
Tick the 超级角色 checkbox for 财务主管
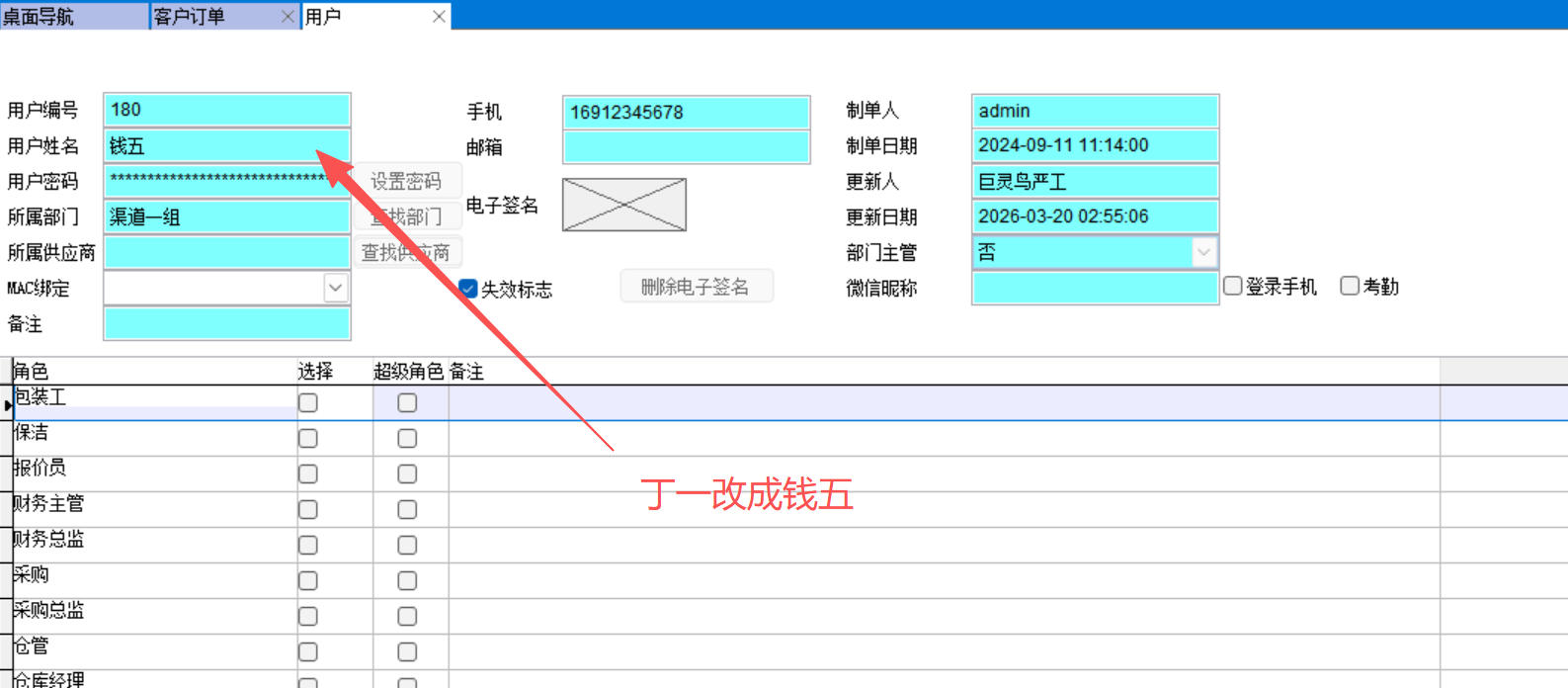(x=407, y=510)
